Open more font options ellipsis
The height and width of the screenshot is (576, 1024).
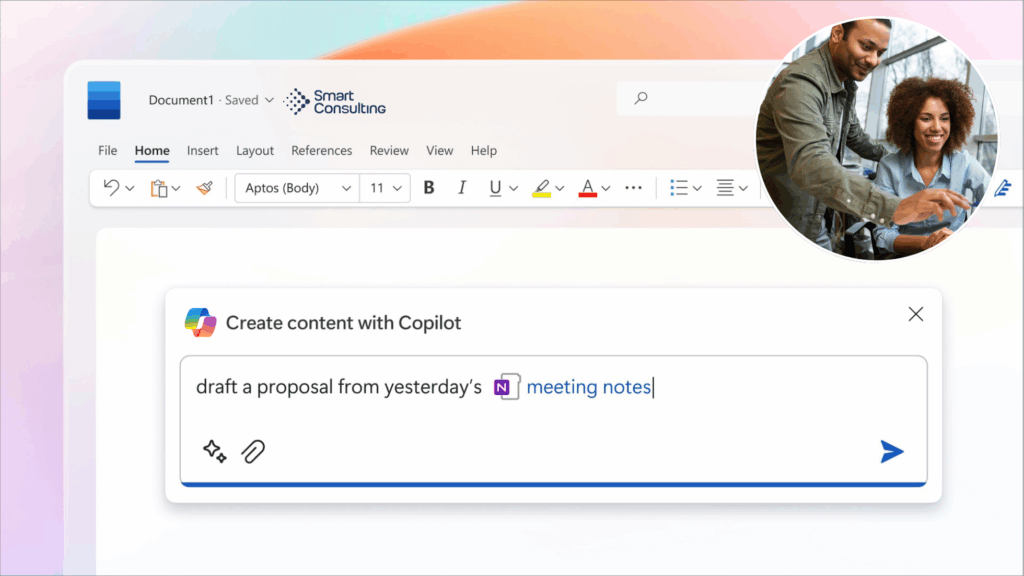point(633,188)
